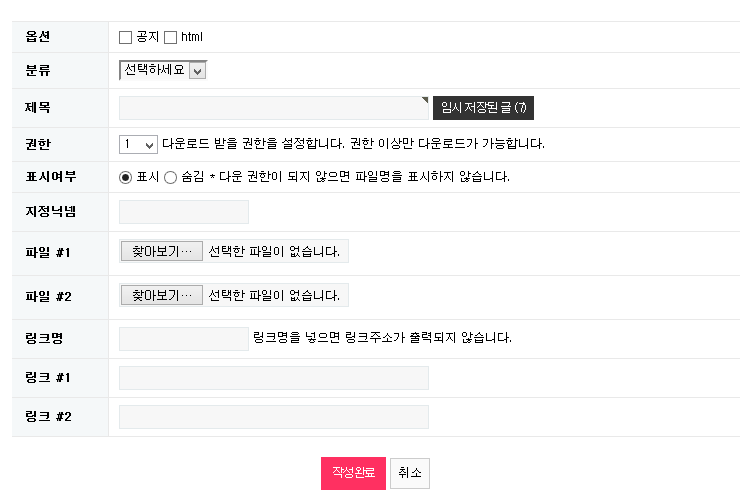Click 찾아보기 button for 파일 #1
This screenshot has width=743, height=496.
161,251
